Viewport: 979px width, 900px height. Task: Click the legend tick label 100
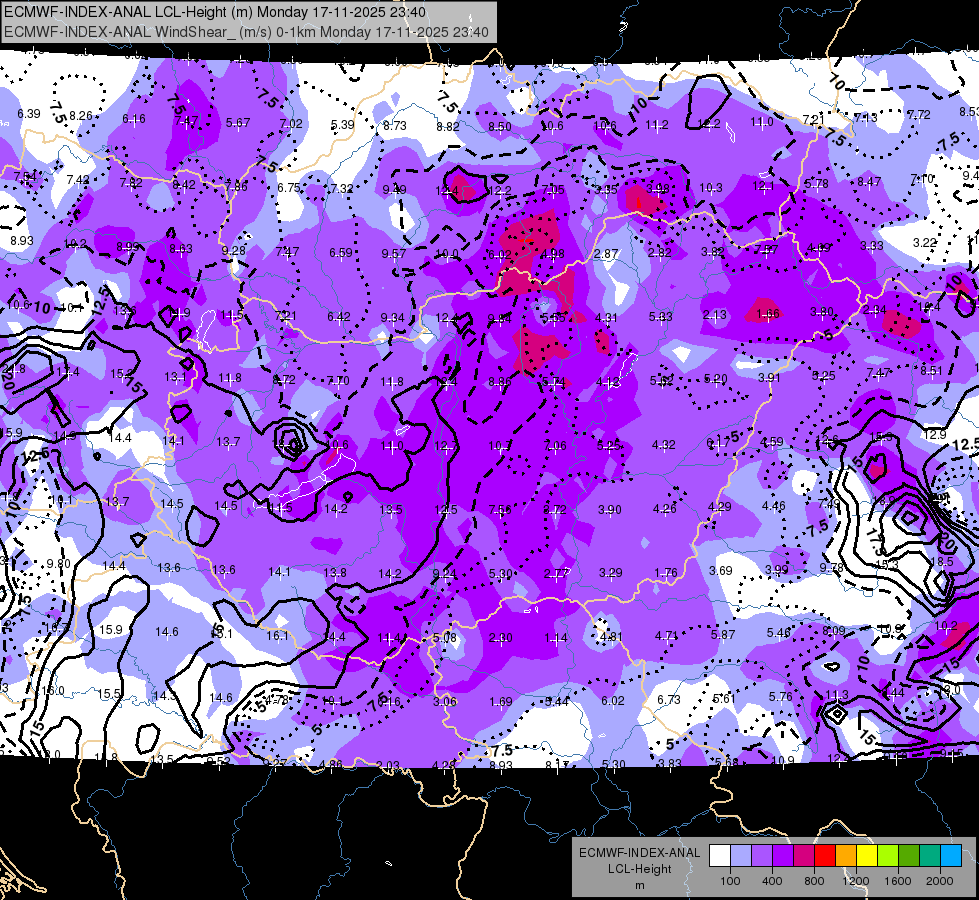[730, 881]
